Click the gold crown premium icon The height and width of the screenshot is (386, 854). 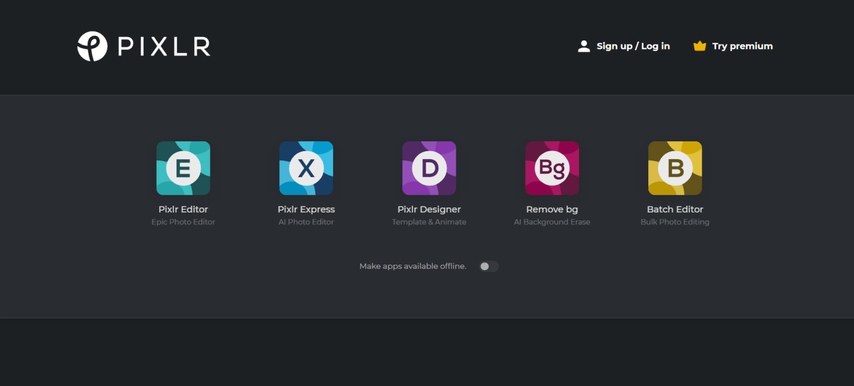[699, 46]
